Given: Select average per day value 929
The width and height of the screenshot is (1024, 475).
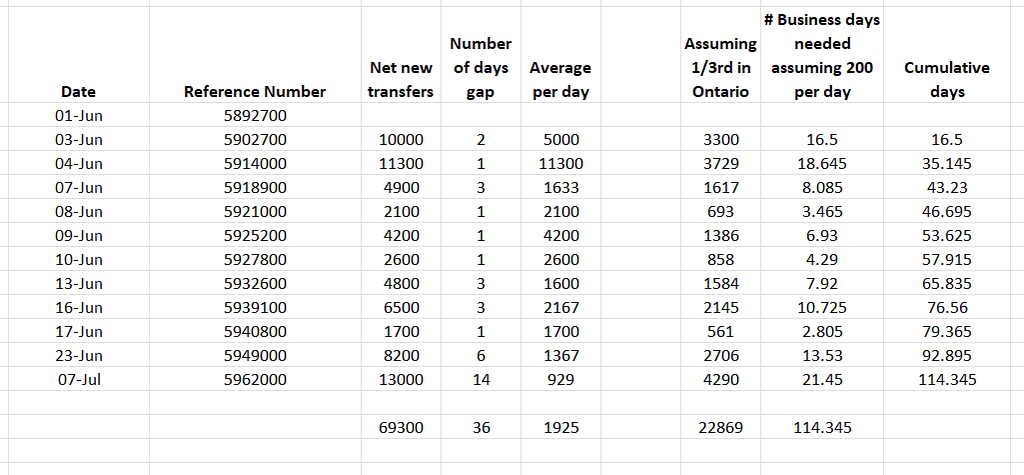Looking at the screenshot, I should coord(561,380).
